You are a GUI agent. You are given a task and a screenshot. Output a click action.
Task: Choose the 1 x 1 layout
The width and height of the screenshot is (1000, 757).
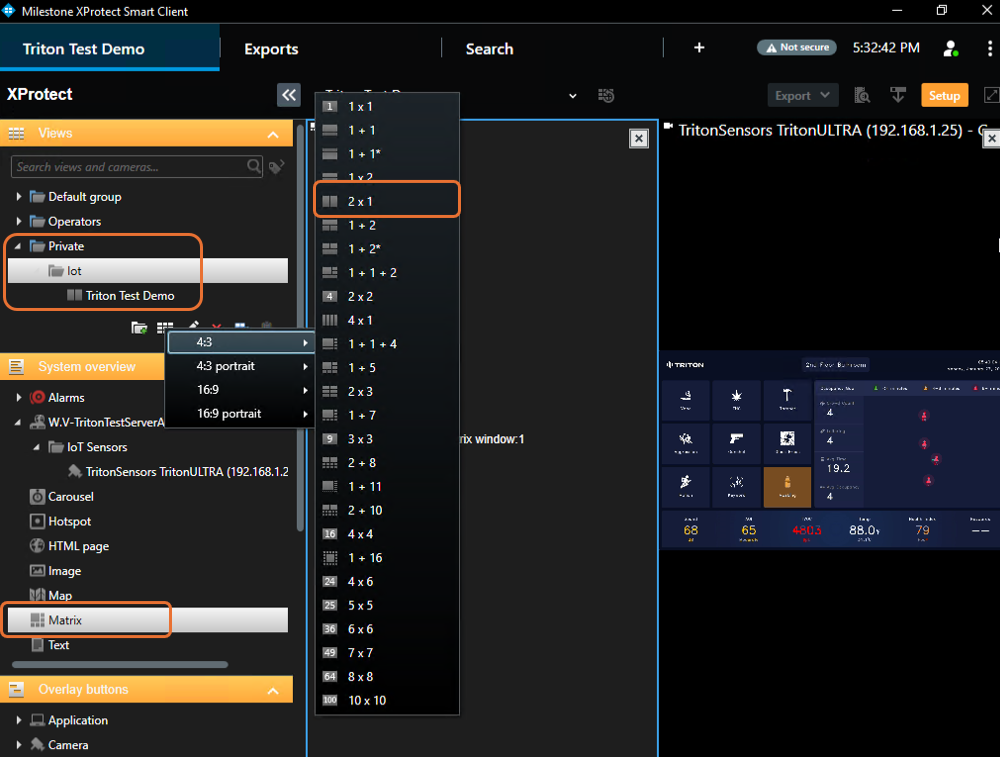pos(387,107)
